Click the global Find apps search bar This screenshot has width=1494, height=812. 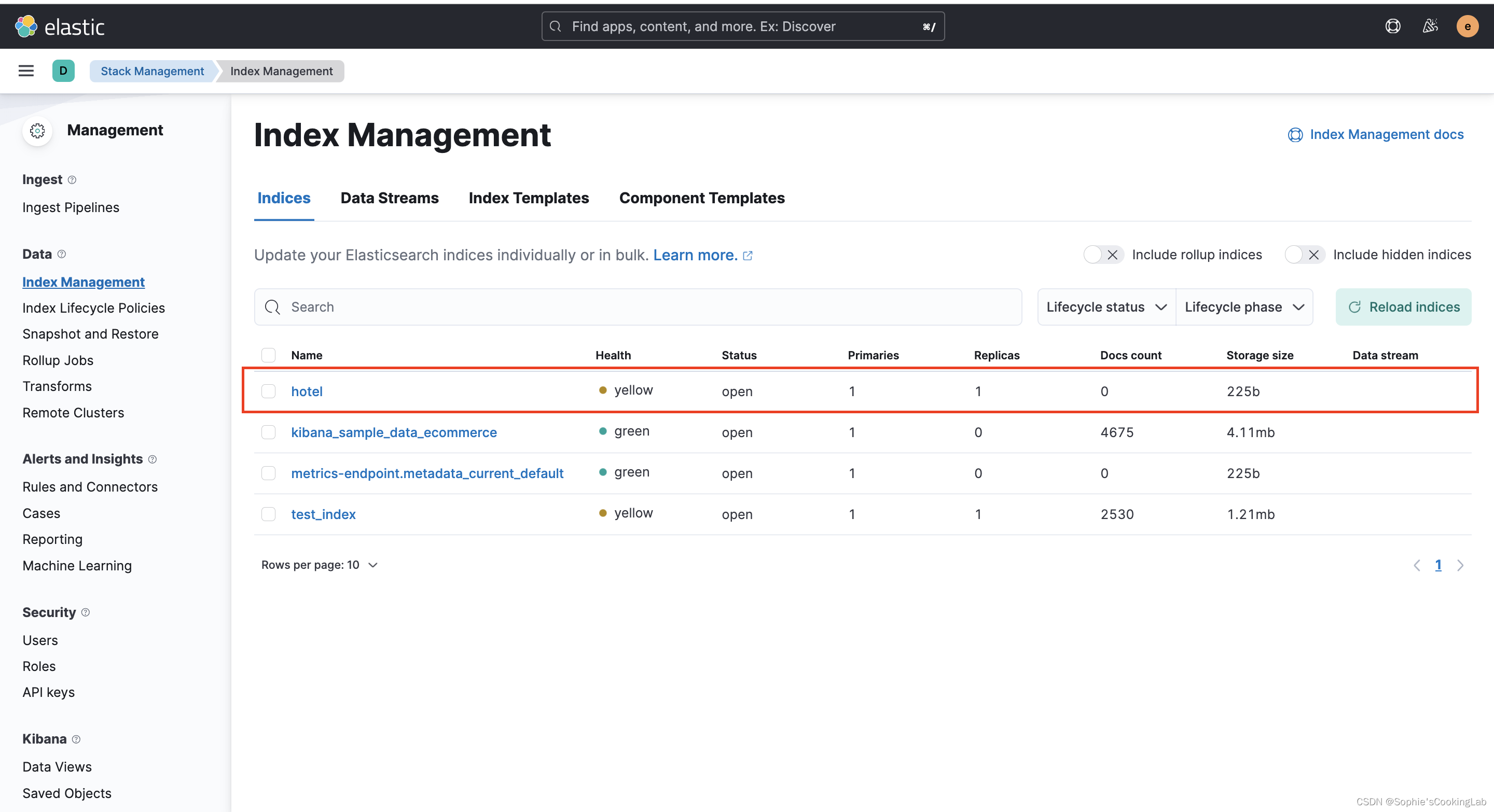(x=743, y=26)
